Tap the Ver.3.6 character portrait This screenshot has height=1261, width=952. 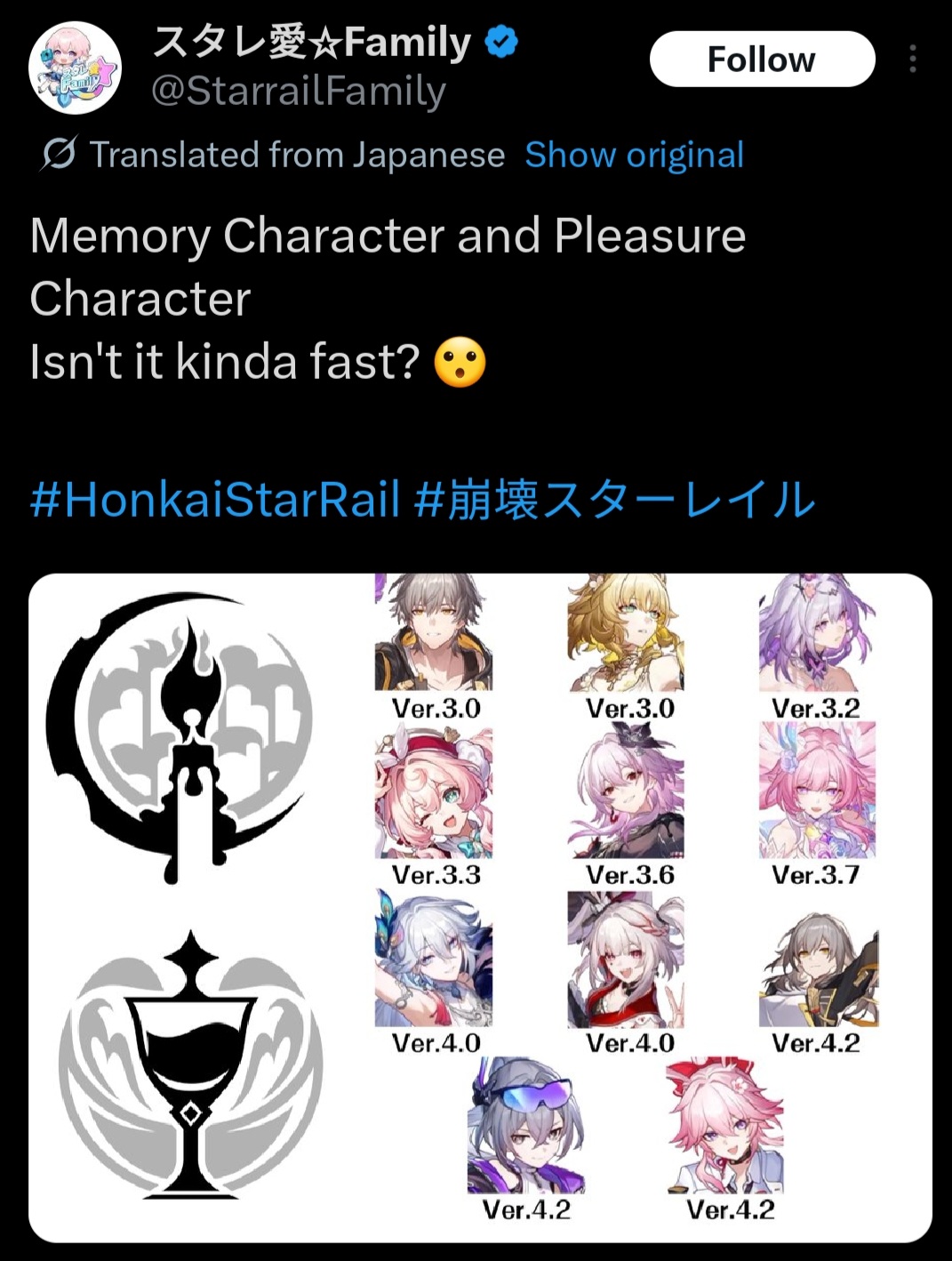626,791
